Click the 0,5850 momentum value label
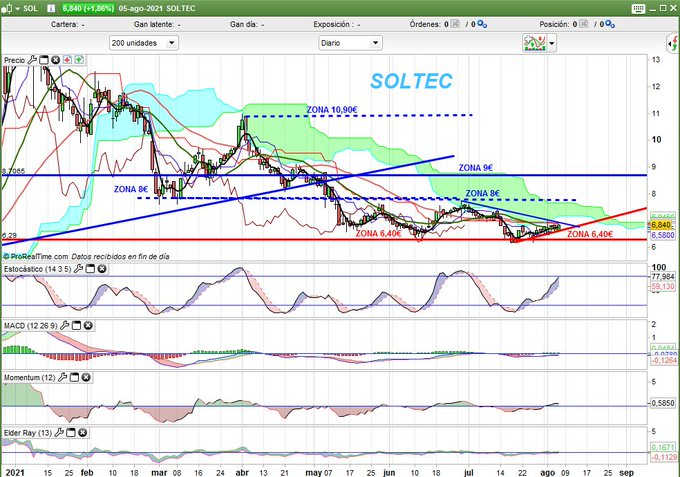680x477 pixels. pyautogui.click(x=663, y=403)
